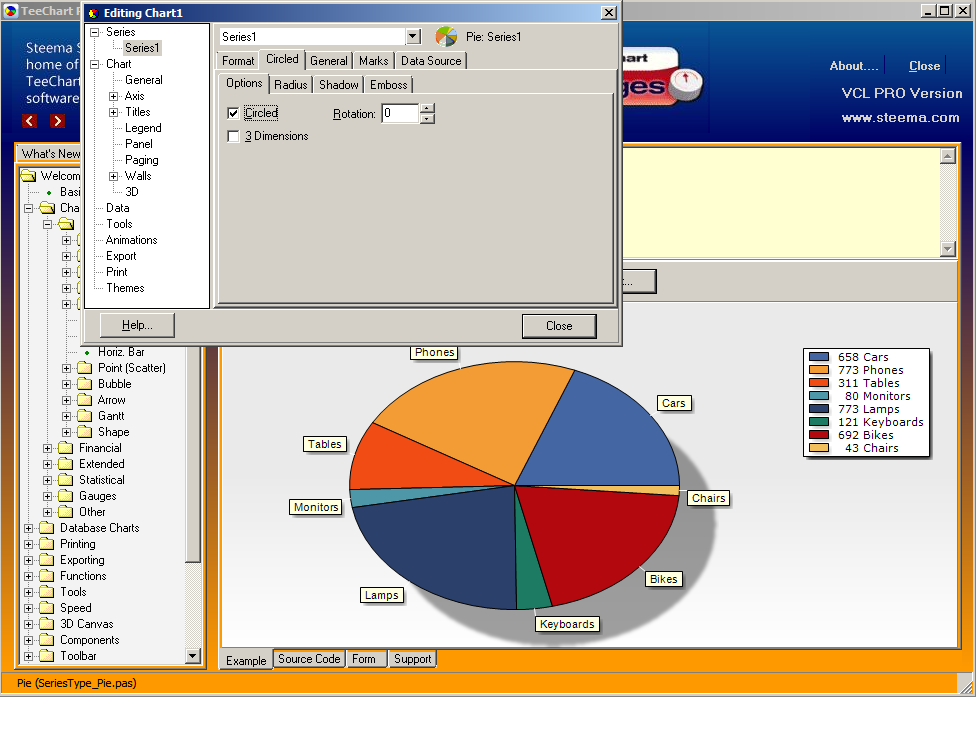Select the Shadow sub-tab
This screenshot has height=749, width=980.
339,84
